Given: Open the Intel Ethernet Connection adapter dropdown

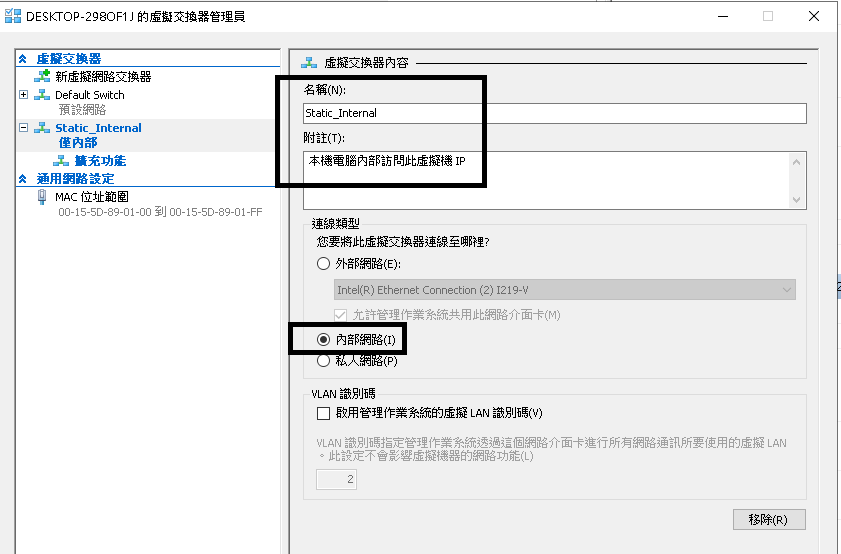Looking at the screenshot, I should 786,290.
